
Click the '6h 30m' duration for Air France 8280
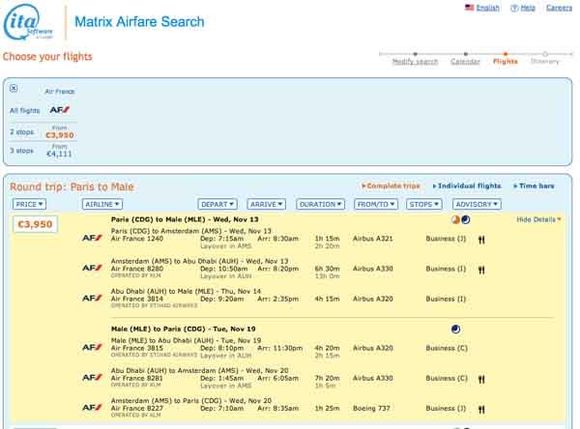327,269
